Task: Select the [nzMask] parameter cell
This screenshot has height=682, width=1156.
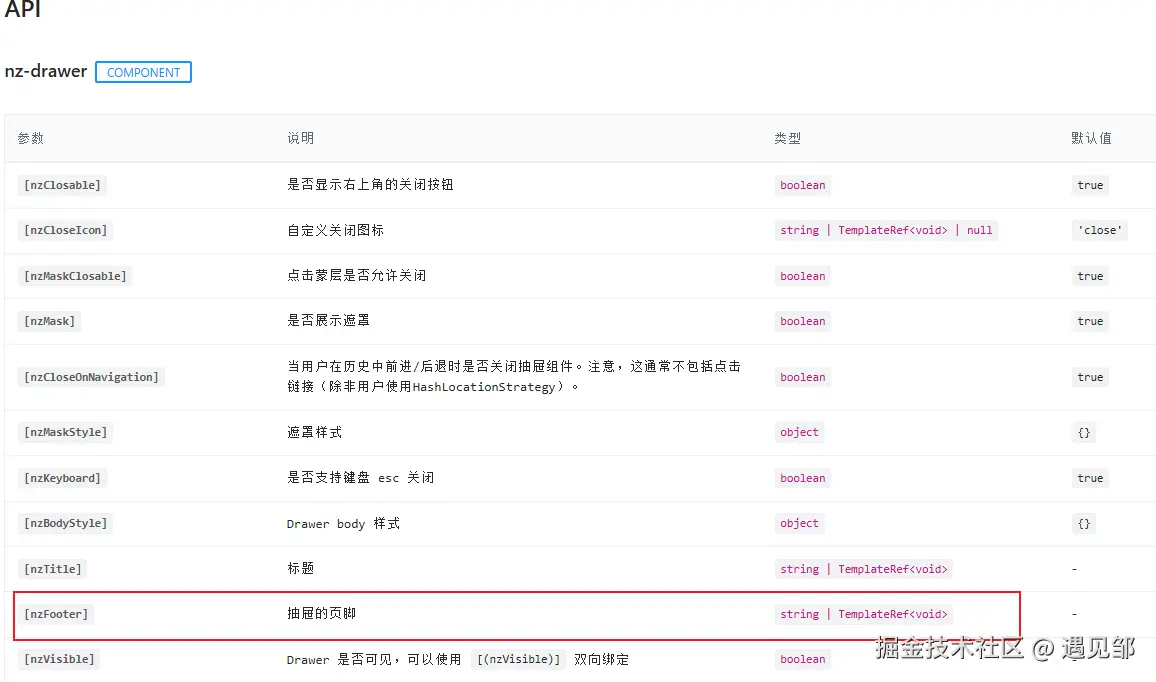Action: click(49, 321)
